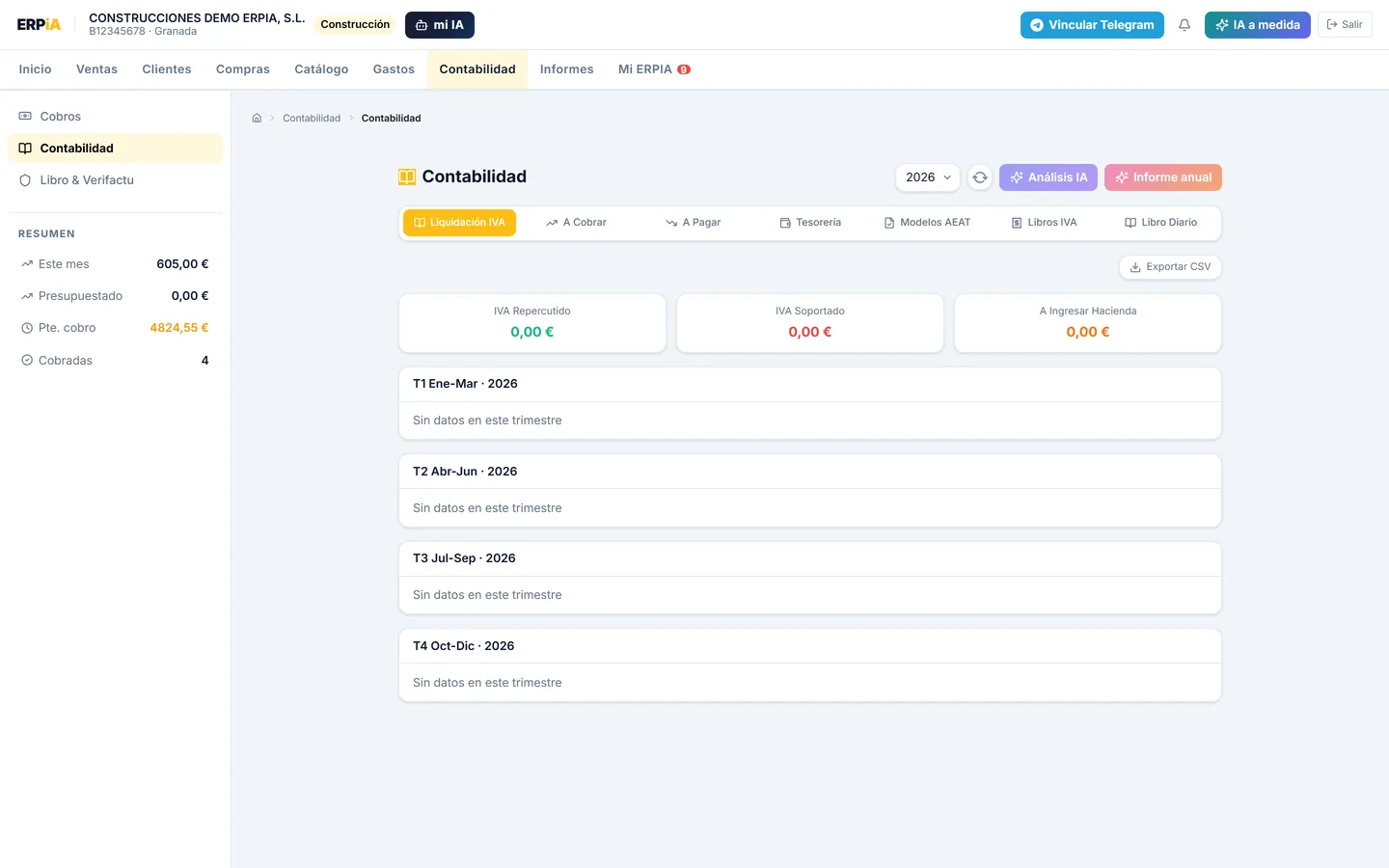Click the Salir logout button
1389x868 pixels.
(1345, 25)
